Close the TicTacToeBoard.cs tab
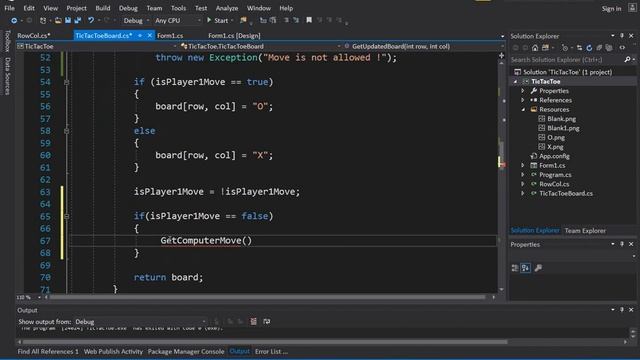 [x=149, y=36]
